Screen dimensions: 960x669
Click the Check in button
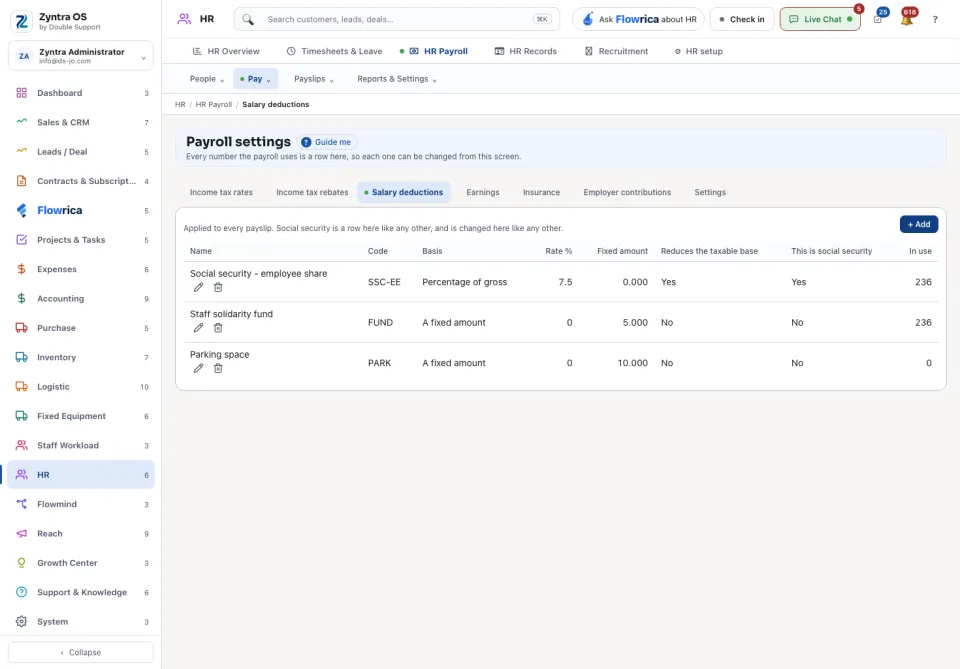click(x=741, y=19)
